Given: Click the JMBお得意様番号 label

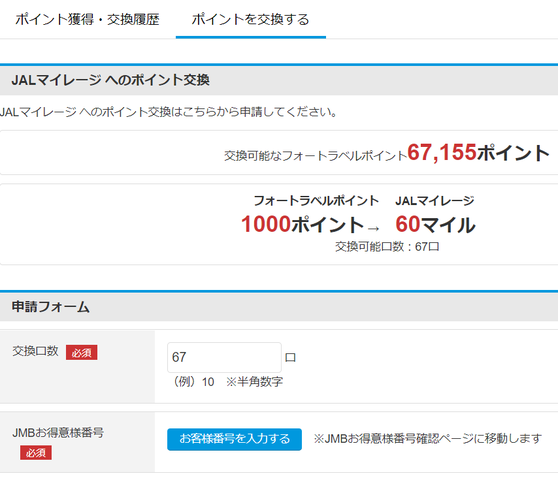Looking at the screenshot, I should 58,433.
